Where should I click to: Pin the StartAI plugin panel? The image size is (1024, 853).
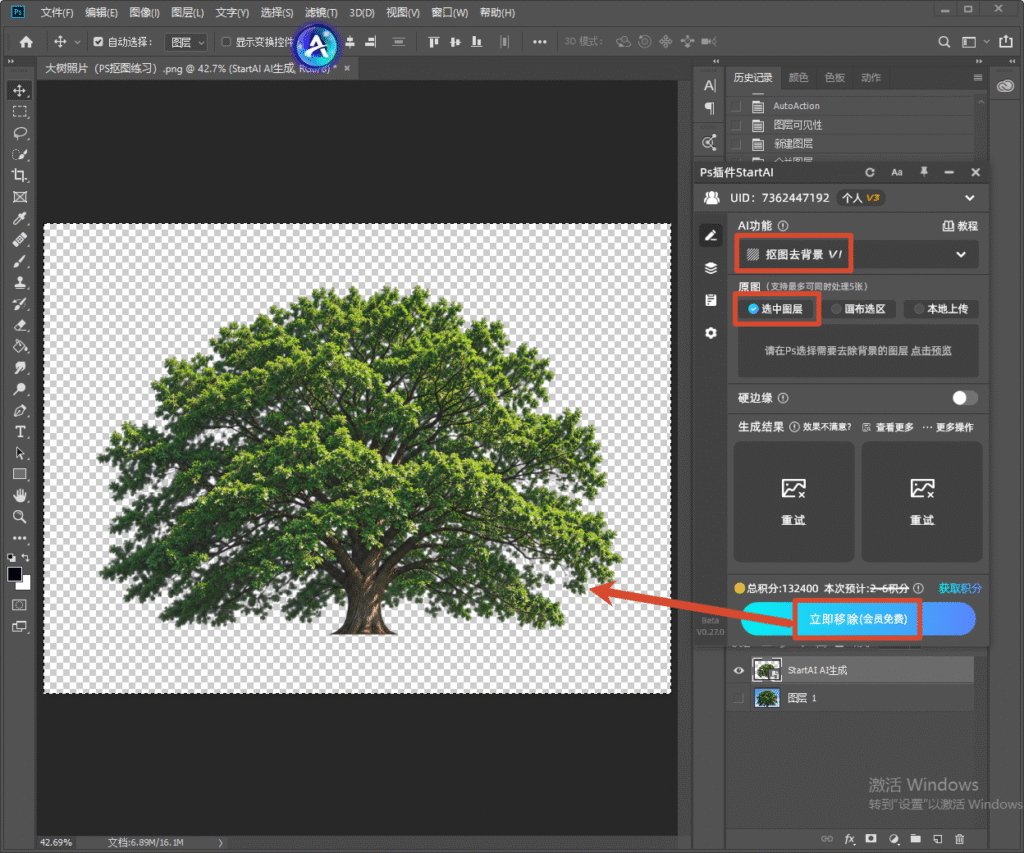[923, 172]
